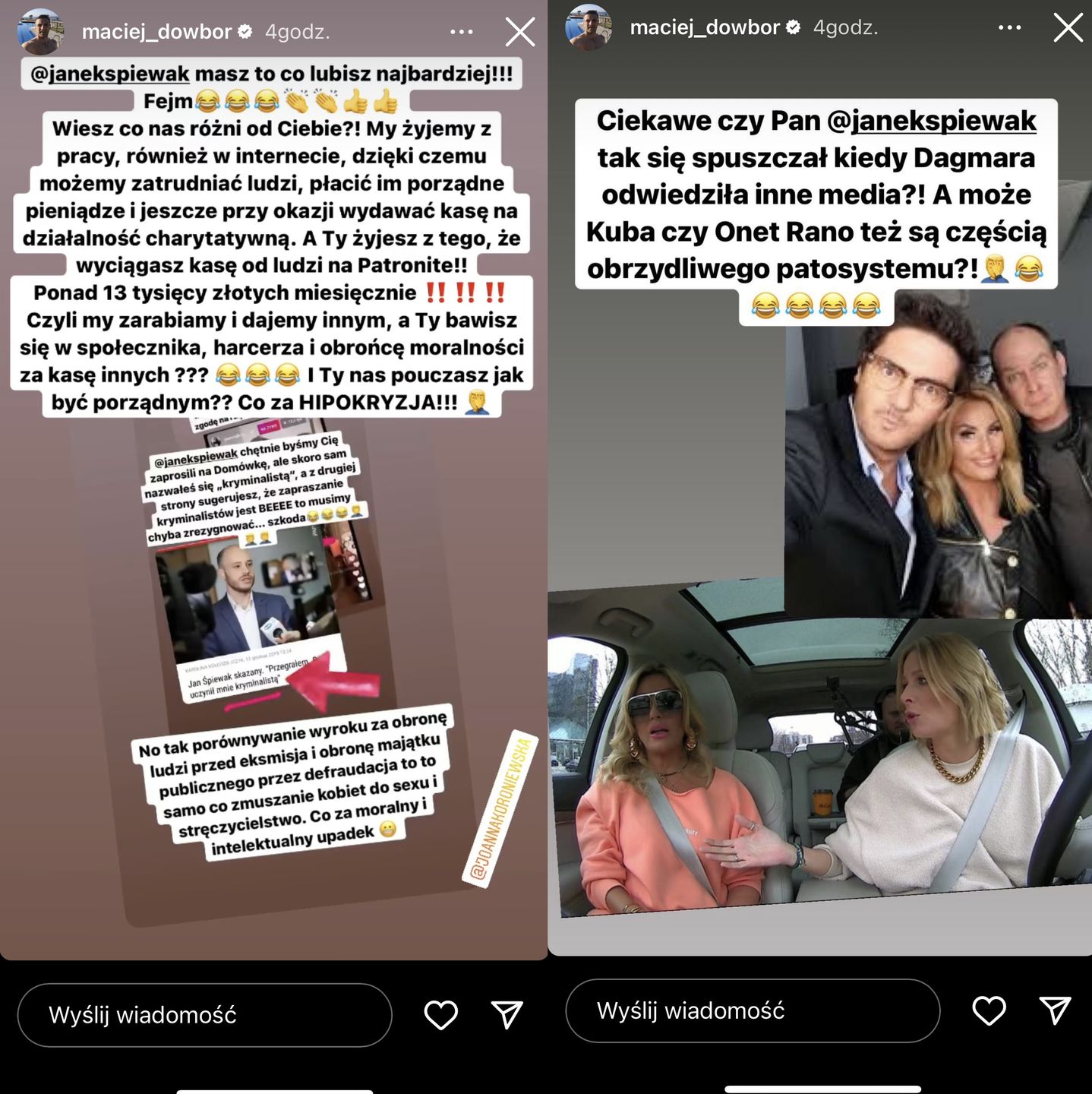Share left story via paper plane icon
The image size is (1092, 1094).
[507, 1014]
